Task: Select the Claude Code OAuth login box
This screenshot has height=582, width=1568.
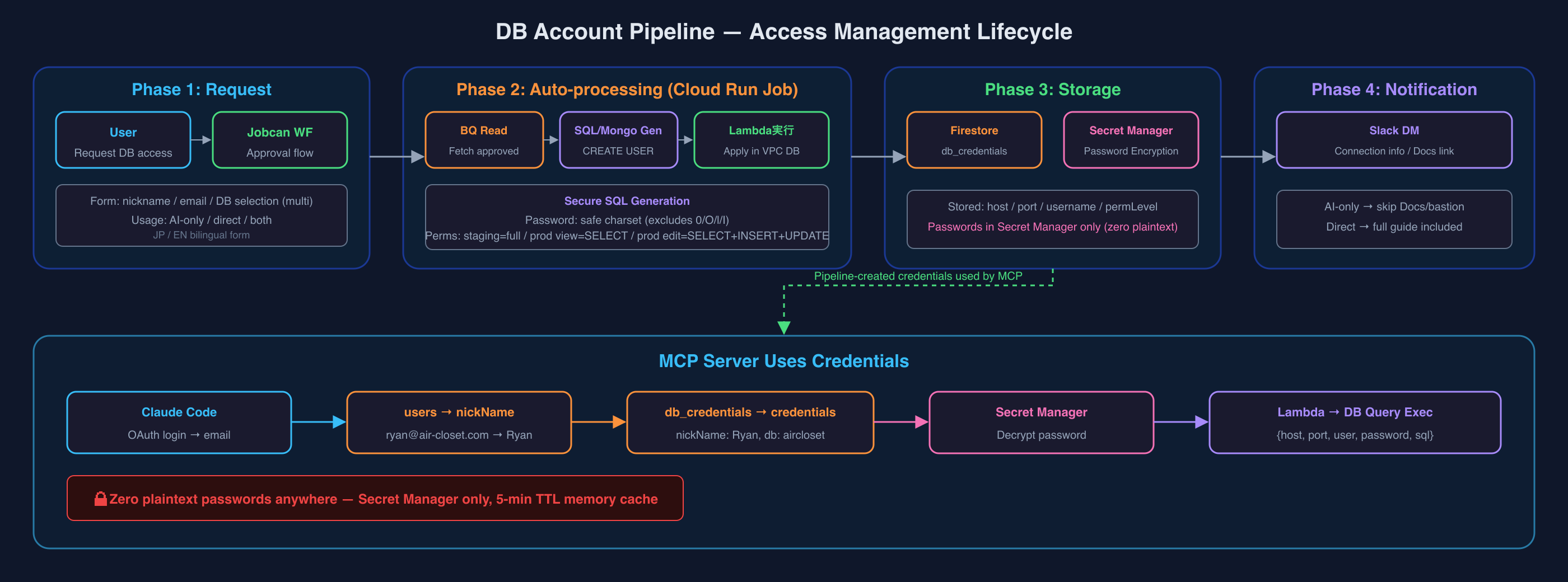Action: pyautogui.click(x=179, y=423)
